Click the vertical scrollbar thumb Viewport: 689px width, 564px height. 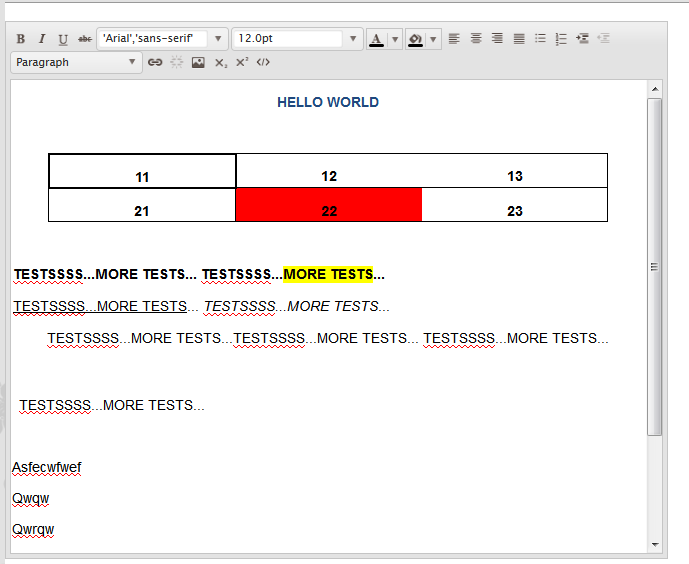coord(655,267)
